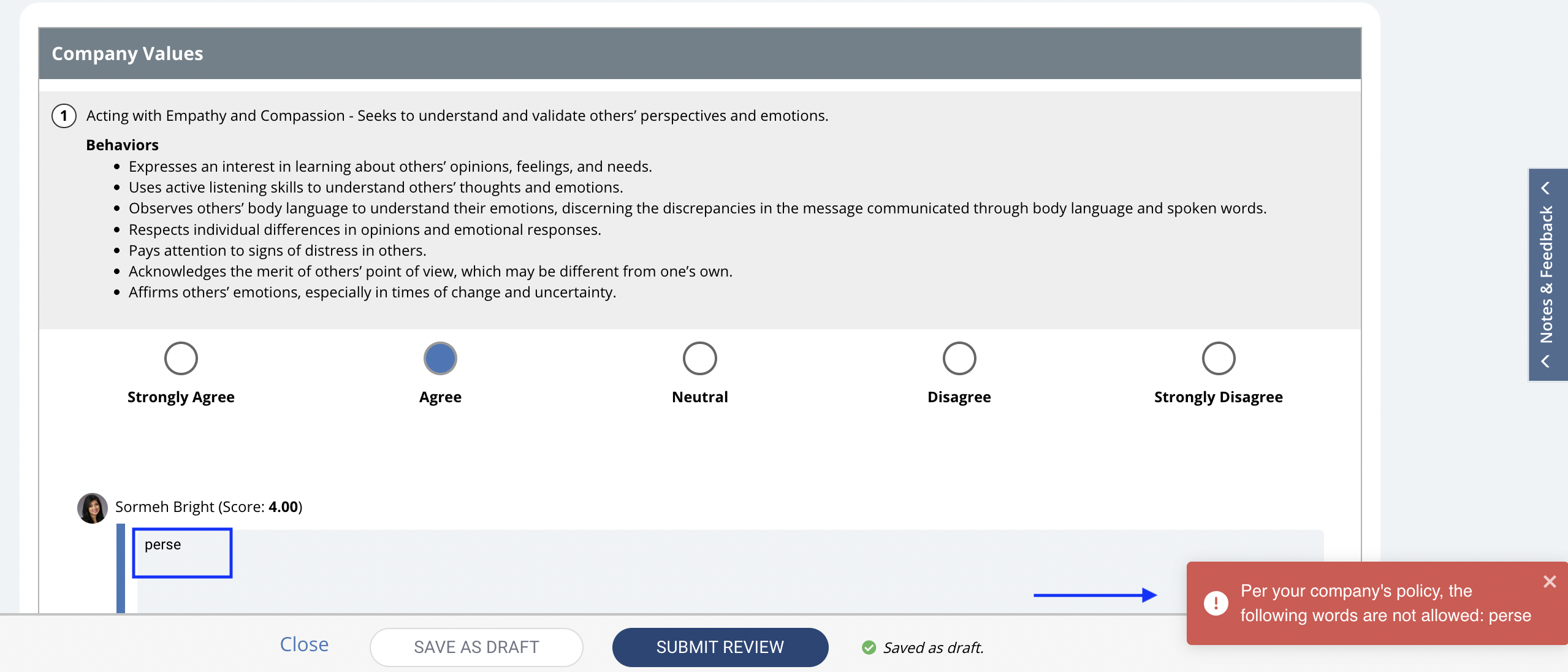Select the Disagree radio button
The image size is (1568, 672).
[959, 358]
